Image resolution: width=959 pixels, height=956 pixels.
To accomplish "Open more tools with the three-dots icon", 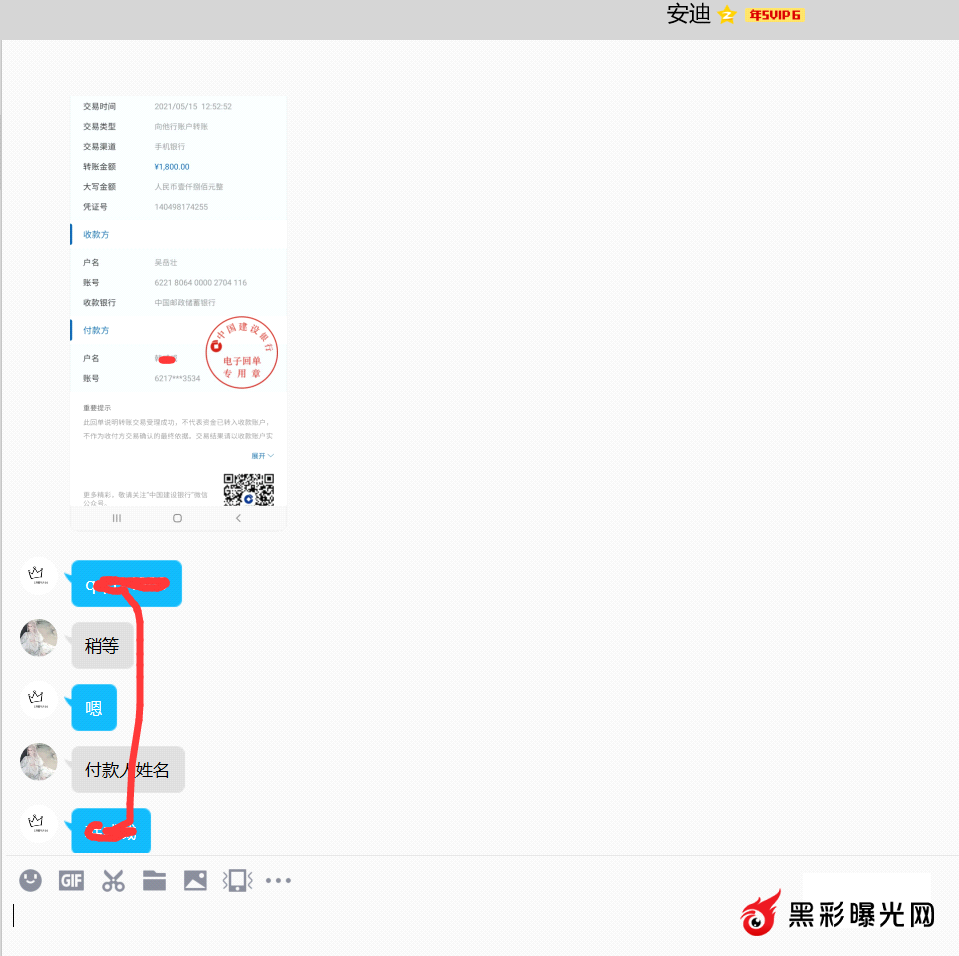I will point(278,880).
